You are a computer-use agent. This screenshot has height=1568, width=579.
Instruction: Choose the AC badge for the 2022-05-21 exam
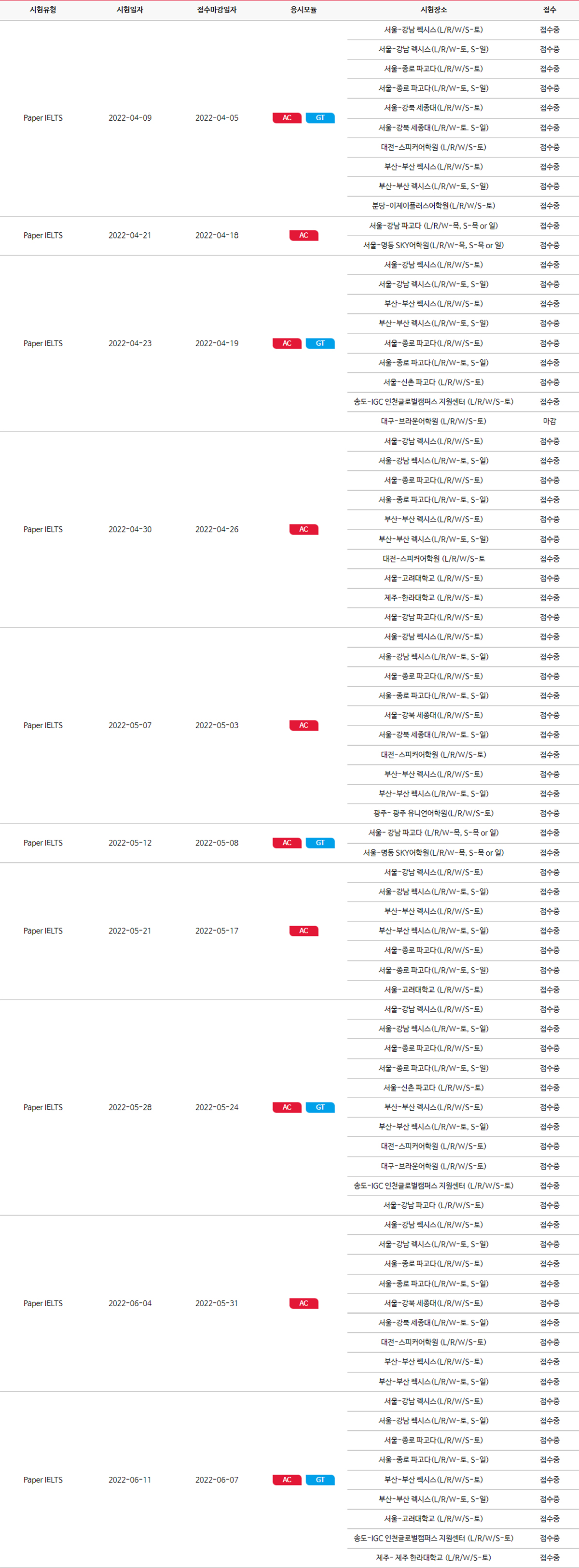coord(303,931)
